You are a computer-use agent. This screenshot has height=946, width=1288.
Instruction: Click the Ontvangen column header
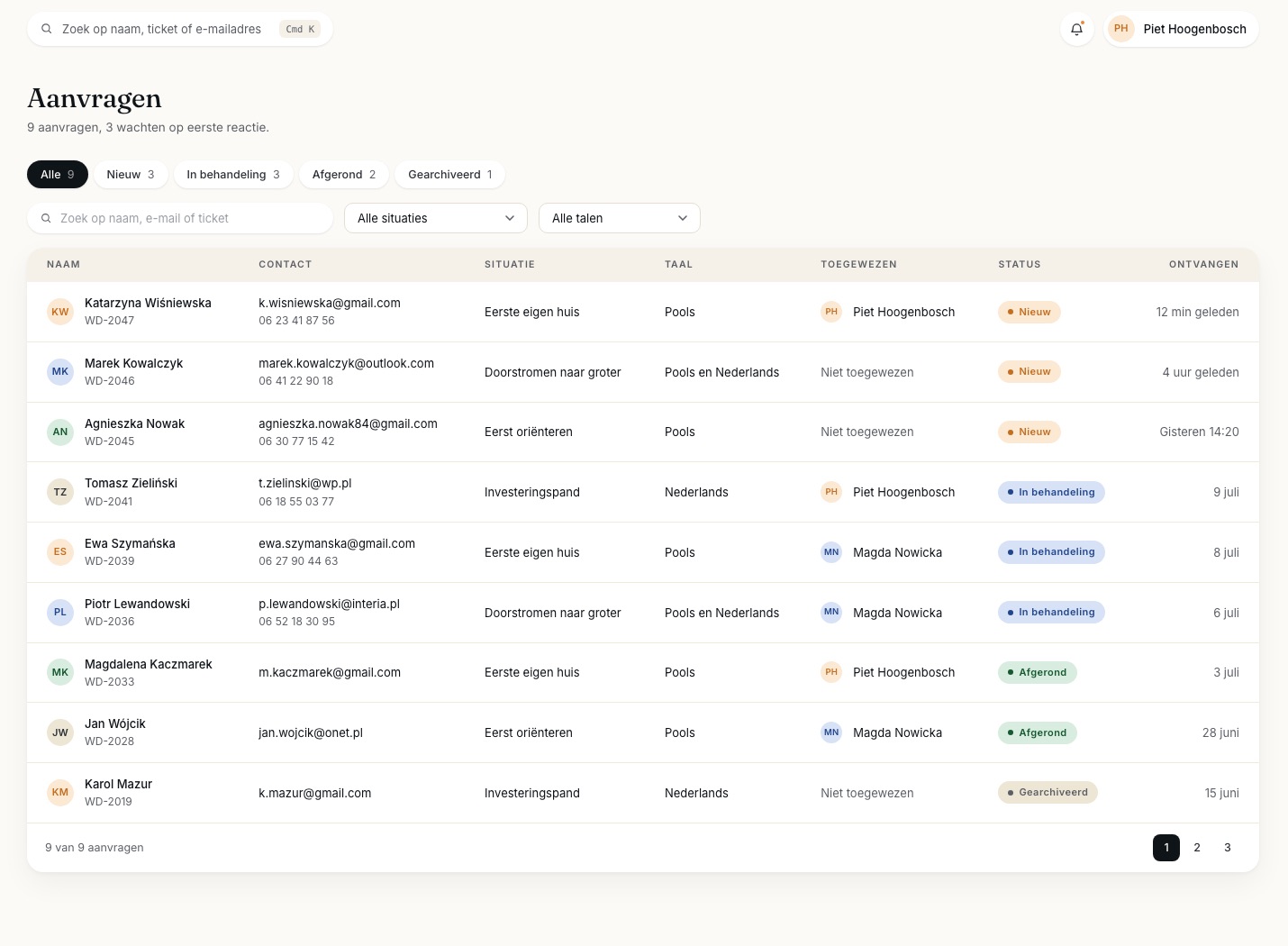1203,265
